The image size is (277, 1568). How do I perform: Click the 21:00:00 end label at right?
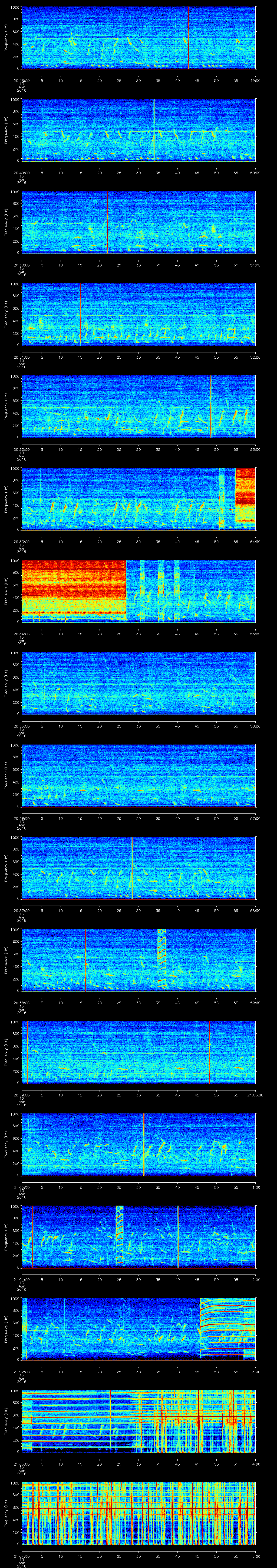[x=256, y=1095]
